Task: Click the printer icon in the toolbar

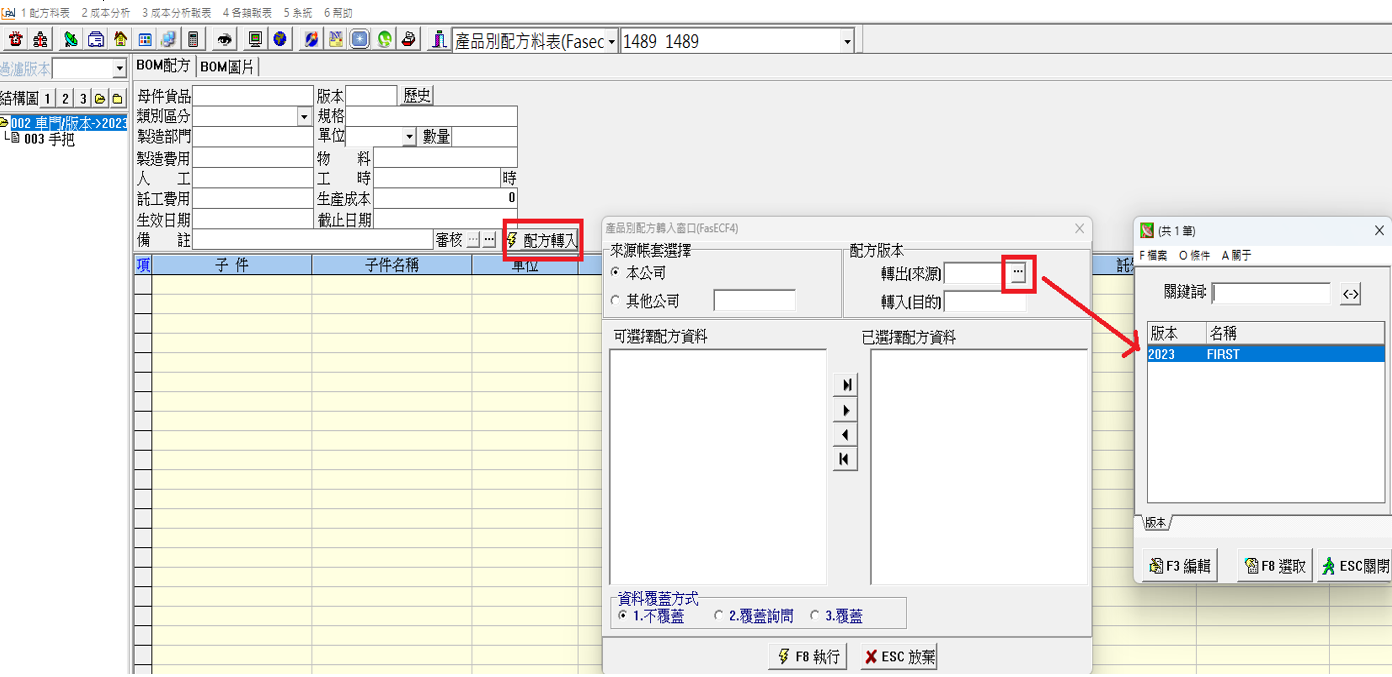Action: (x=408, y=40)
